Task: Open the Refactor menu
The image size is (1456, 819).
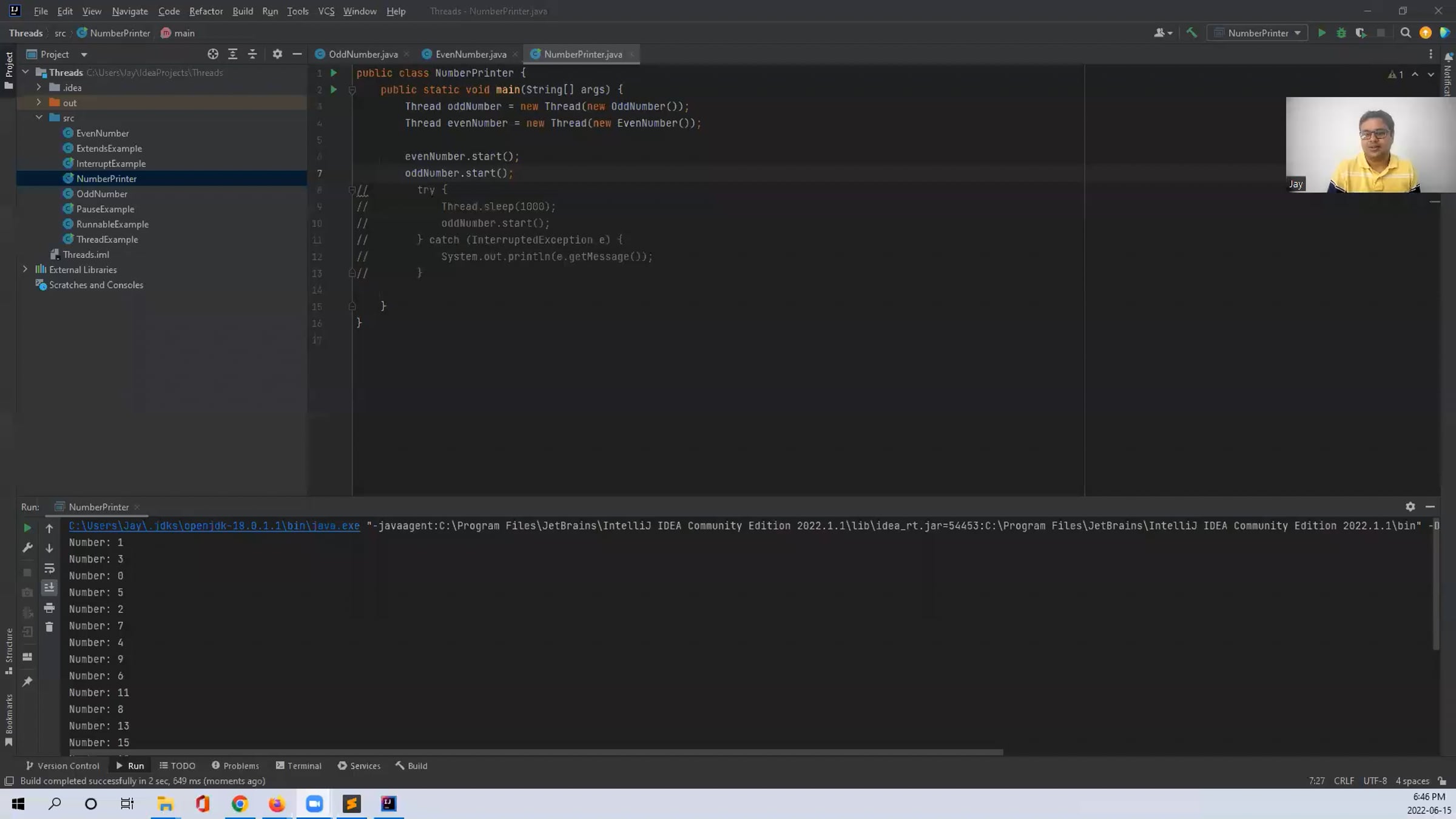Action: click(206, 11)
